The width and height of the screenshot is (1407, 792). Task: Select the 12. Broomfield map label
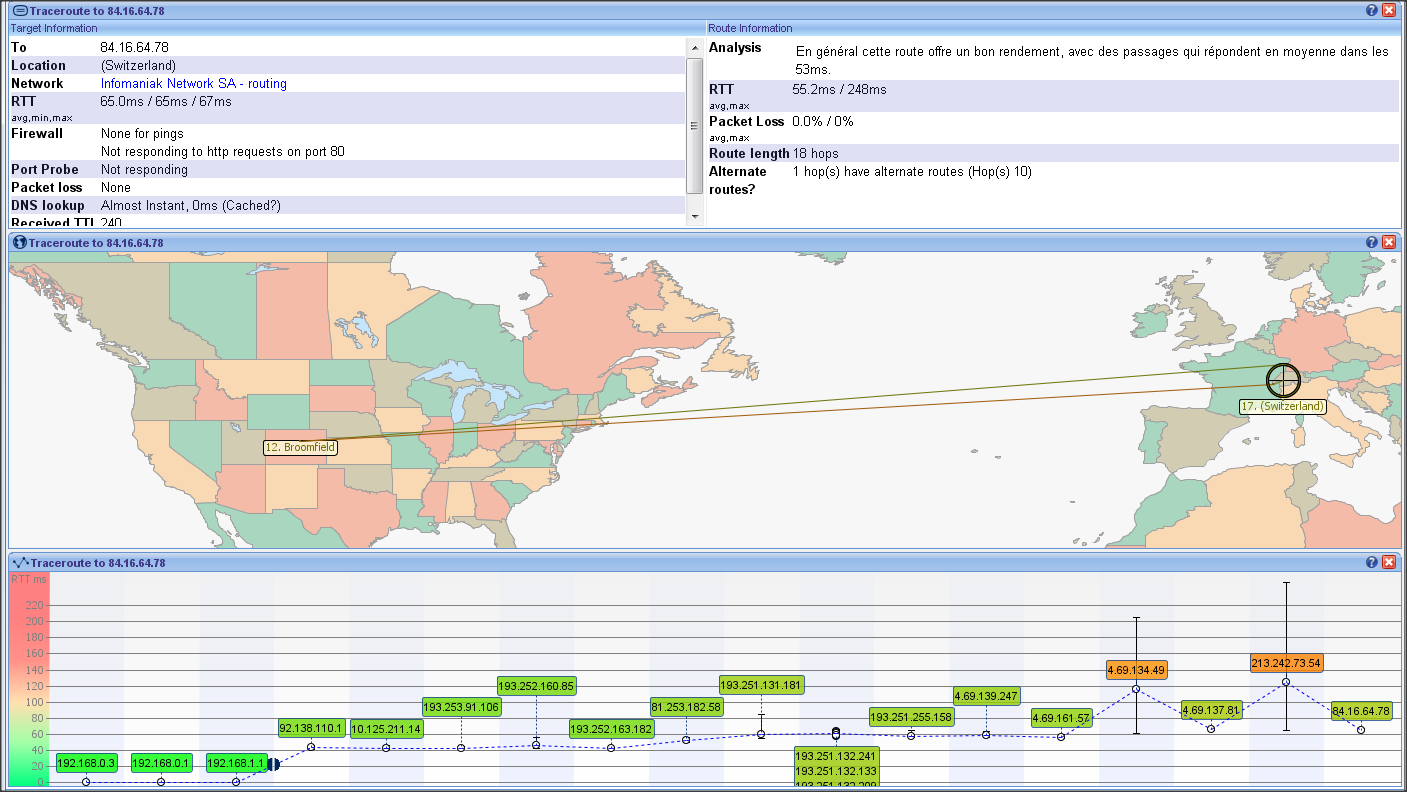point(300,447)
